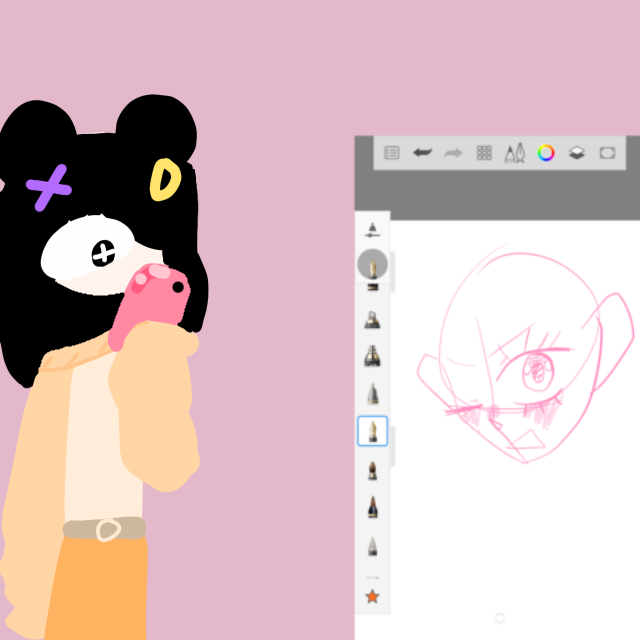Select the light grey eraser tip
This screenshot has height=640, width=640.
372,545
